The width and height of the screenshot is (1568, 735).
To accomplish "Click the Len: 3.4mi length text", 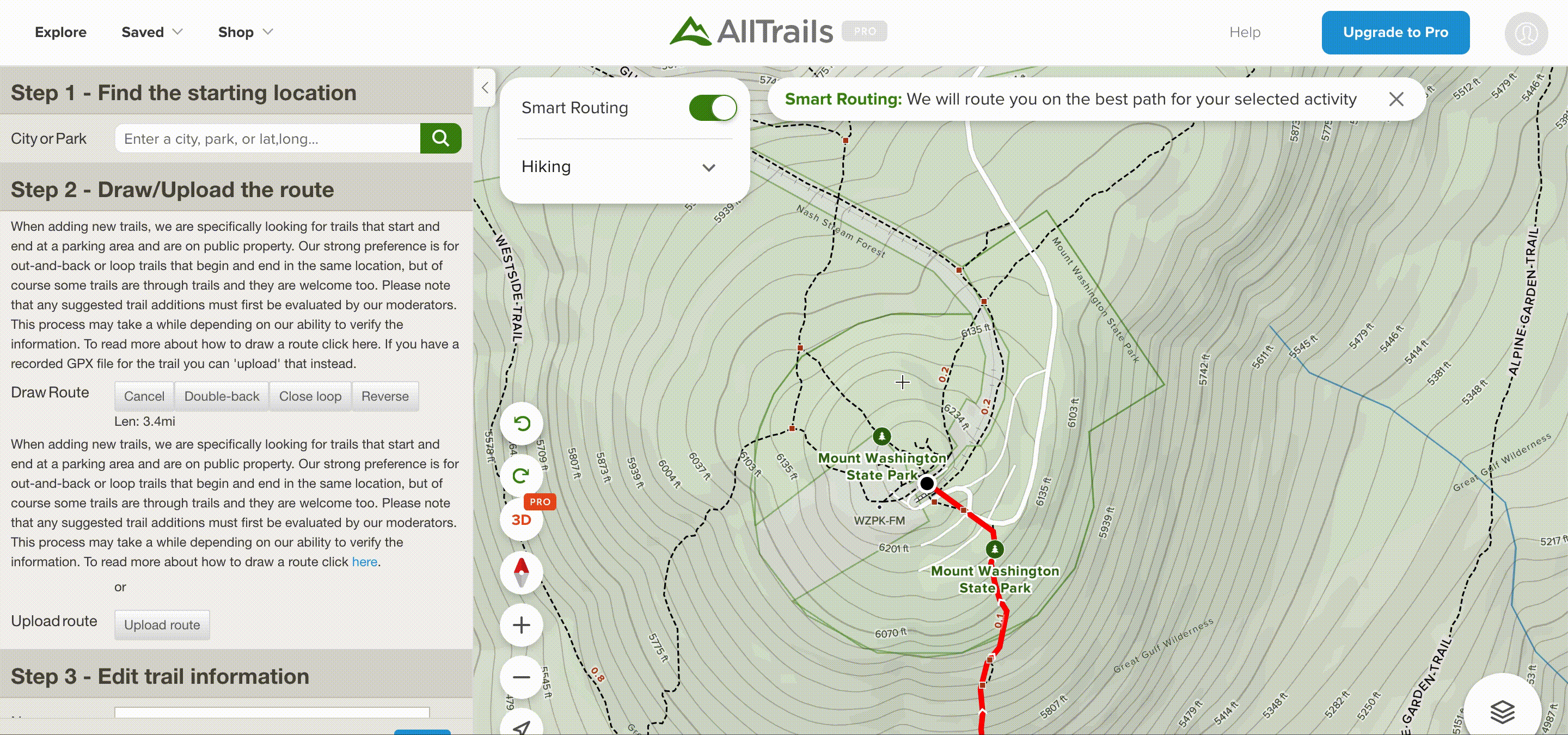I will click(x=145, y=421).
